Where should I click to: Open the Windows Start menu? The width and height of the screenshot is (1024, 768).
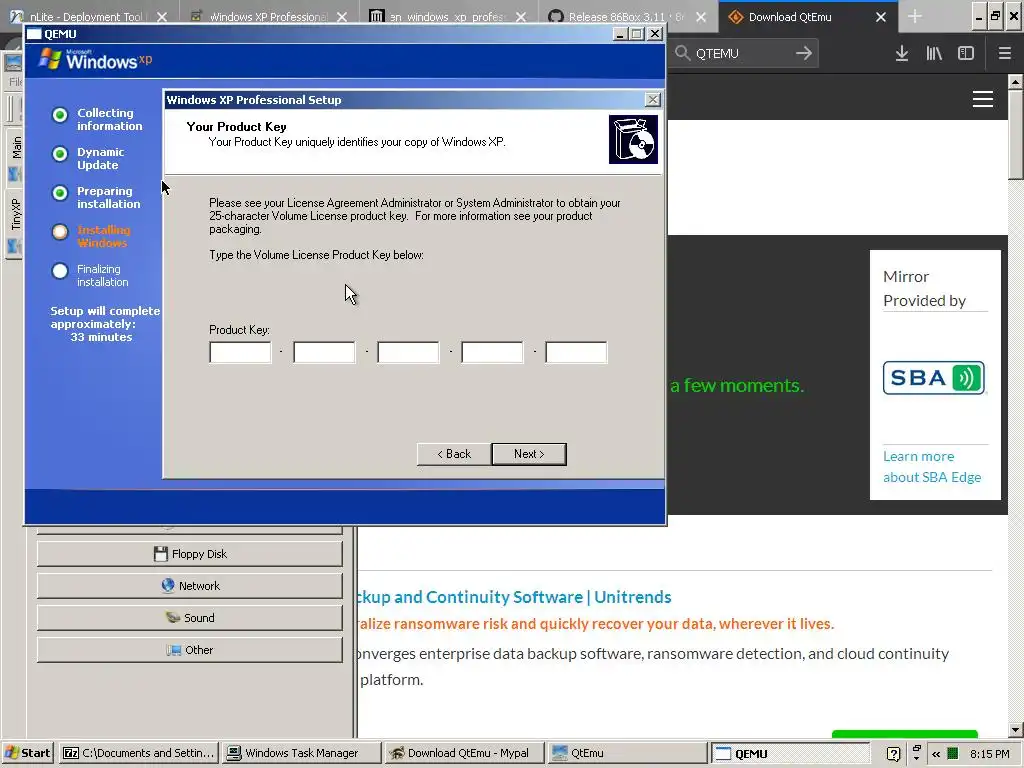click(27, 753)
